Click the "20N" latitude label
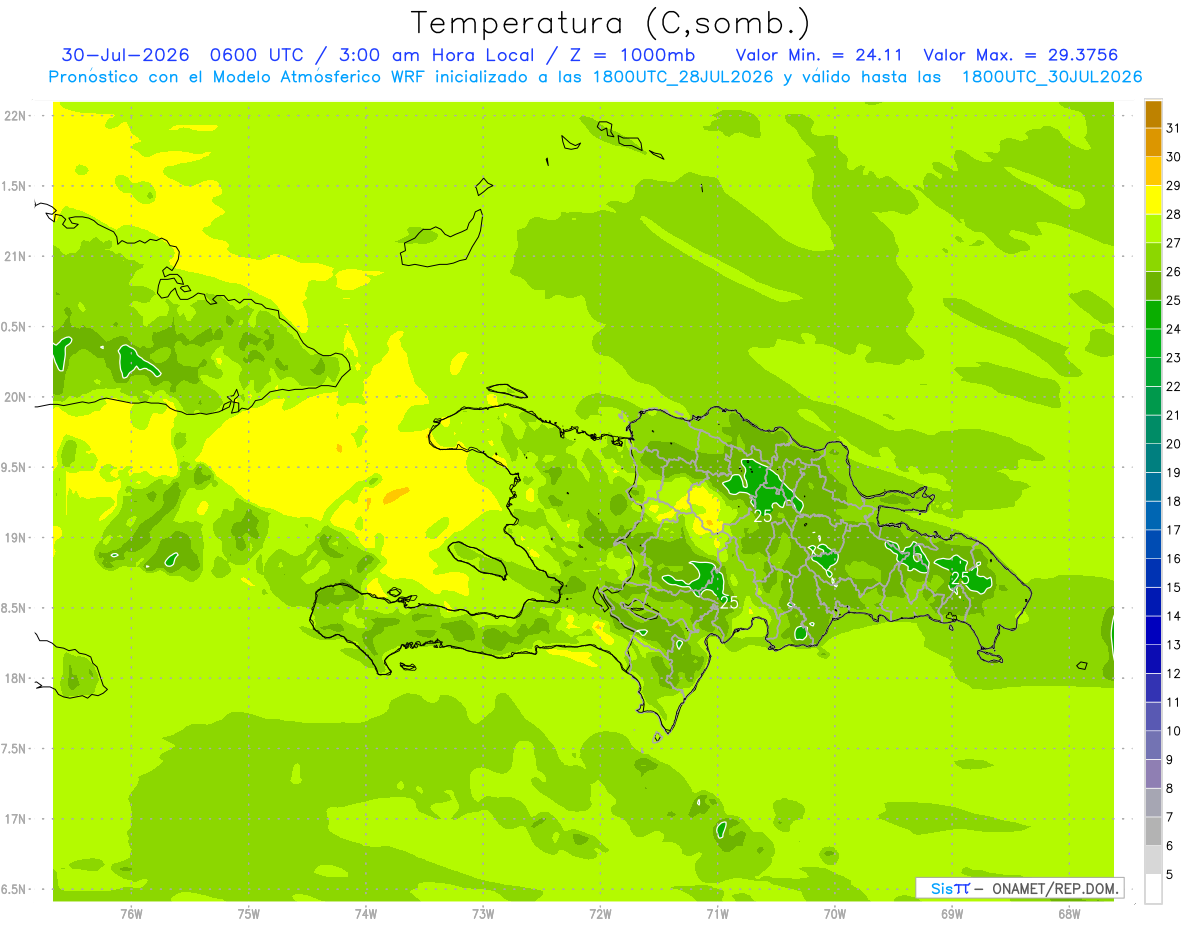 pyautogui.click(x=16, y=397)
